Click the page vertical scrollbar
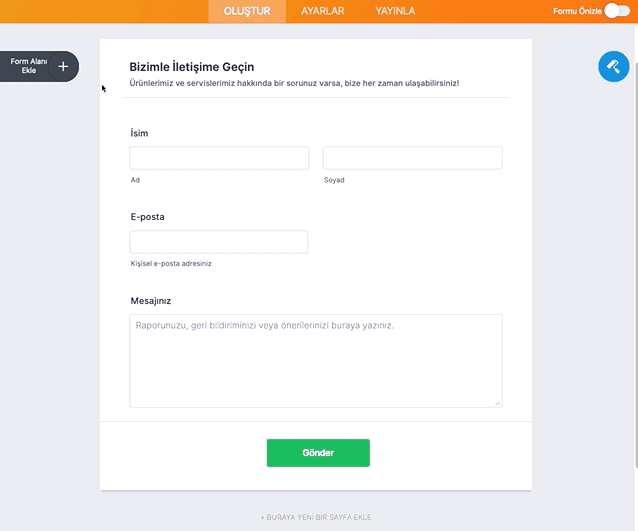 (x=636, y=244)
